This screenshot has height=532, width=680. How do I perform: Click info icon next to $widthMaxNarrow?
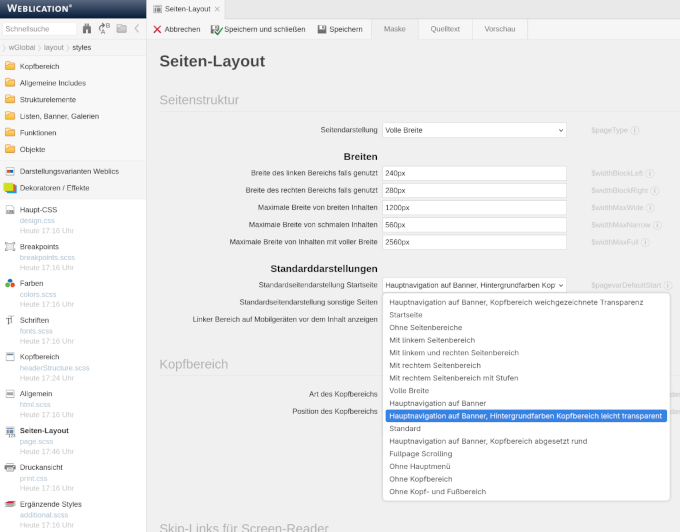tap(657, 225)
